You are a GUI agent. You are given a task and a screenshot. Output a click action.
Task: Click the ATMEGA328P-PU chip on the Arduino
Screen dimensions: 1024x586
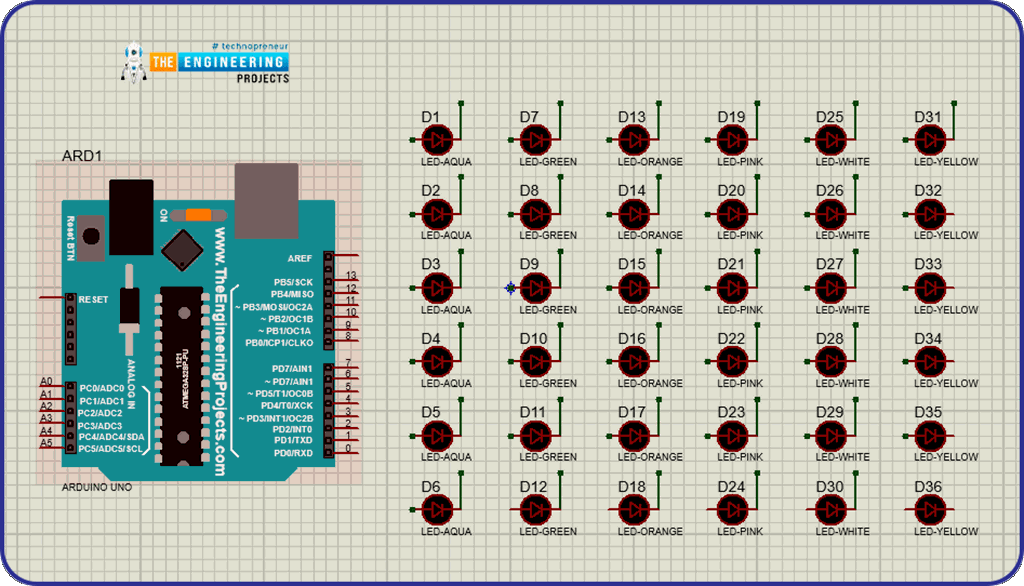pos(181,370)
